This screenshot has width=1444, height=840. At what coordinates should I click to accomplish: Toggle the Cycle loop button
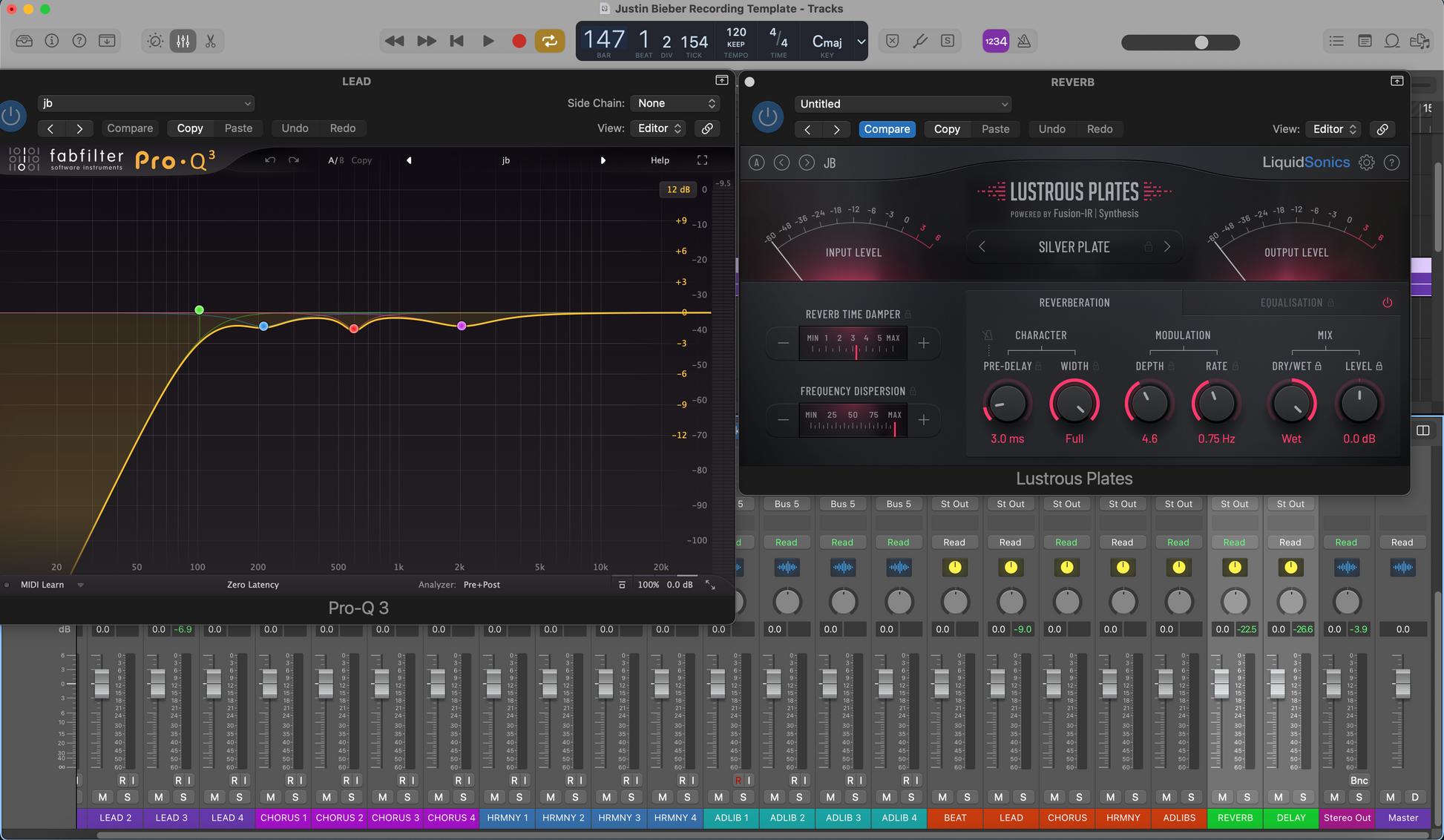coord(550,41)
